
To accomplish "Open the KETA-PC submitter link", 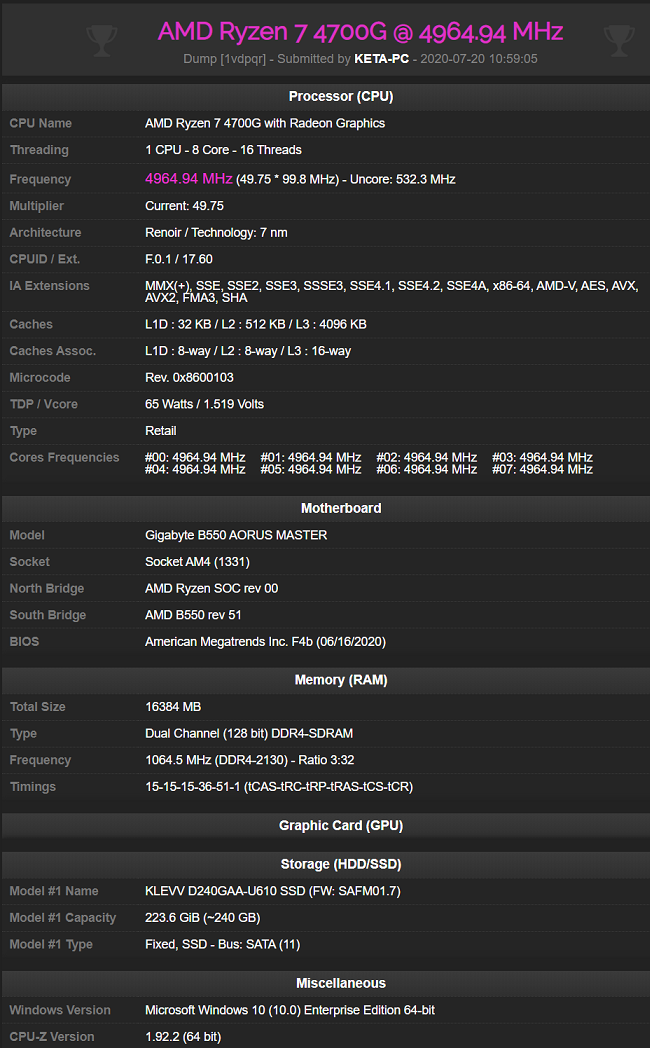I will (381, 59).
